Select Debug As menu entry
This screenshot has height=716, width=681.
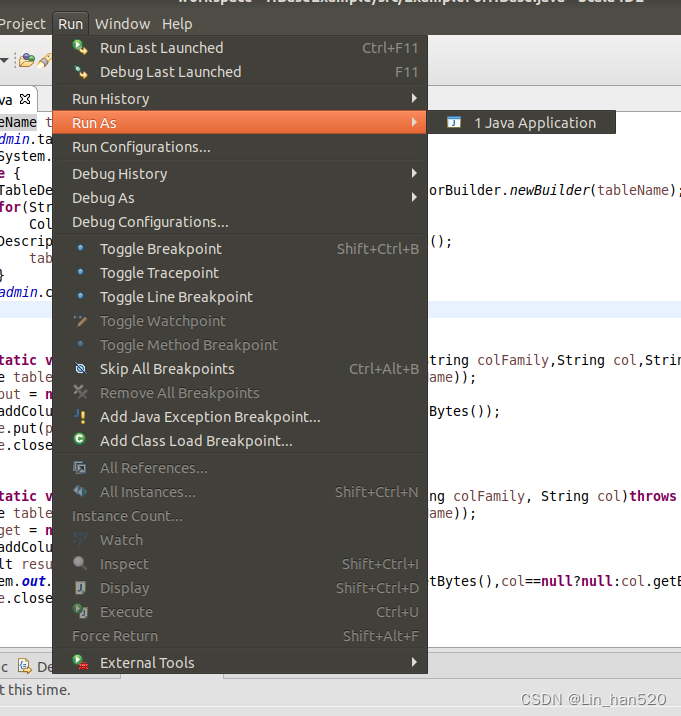pos(240,198)
